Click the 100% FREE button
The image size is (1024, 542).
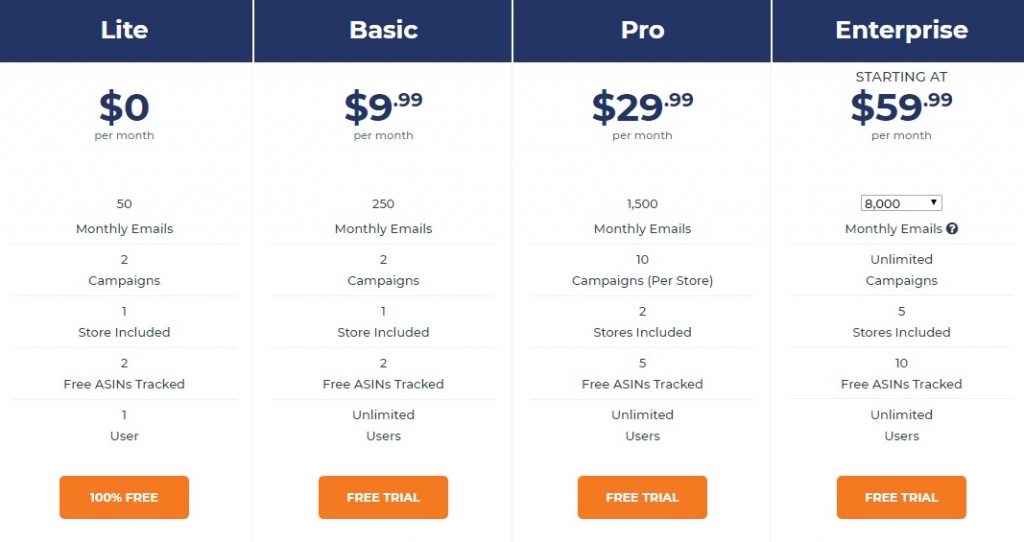124,497
